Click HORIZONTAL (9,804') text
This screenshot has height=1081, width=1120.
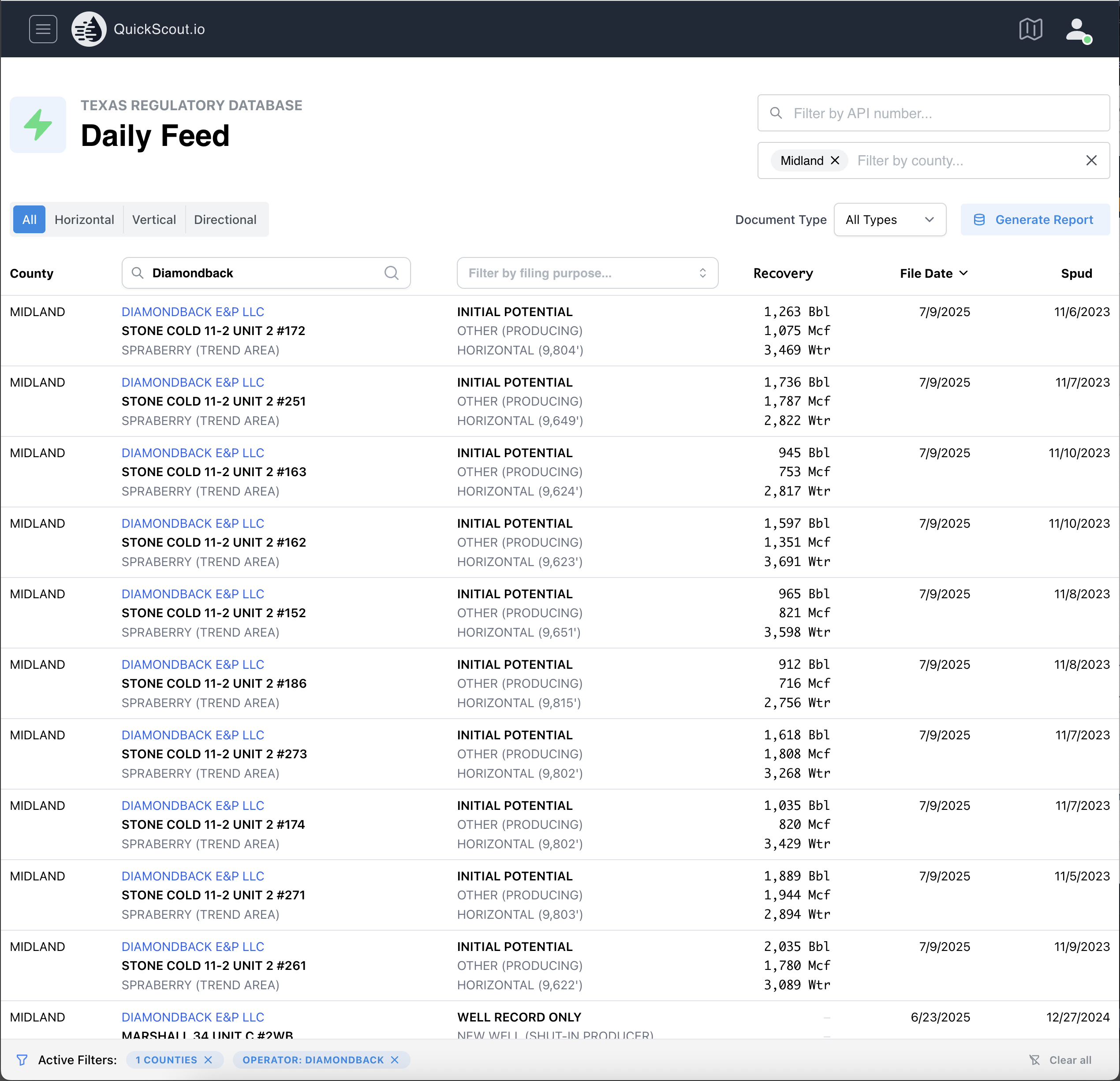[520, 350]
